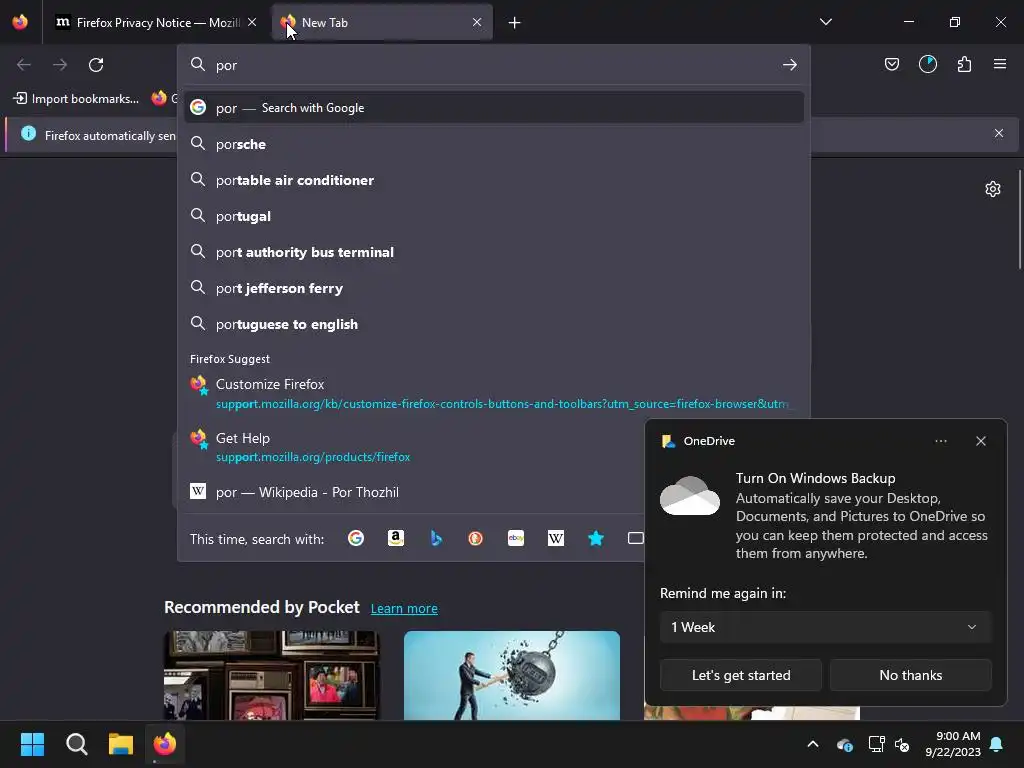This screenshot has width=1024, height=768.
Task: Search with Wikipedia engine icon
Action: 556,539
